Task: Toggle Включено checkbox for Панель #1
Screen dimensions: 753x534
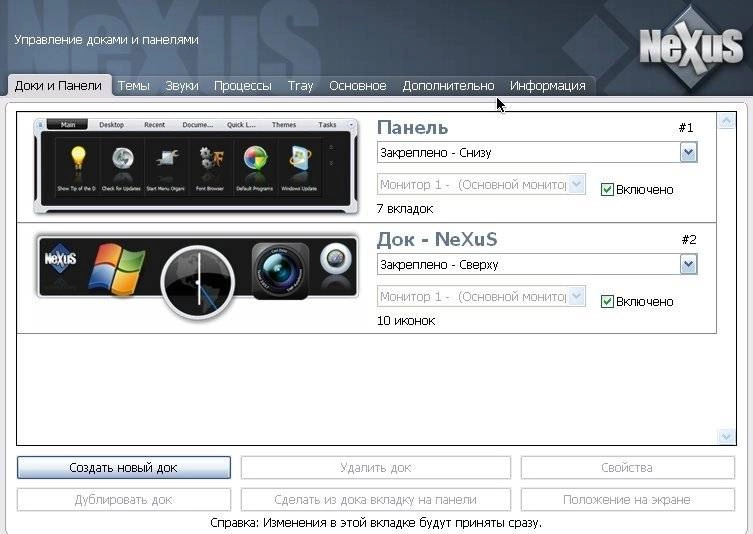Action: pyautogui.click(x=607, y=190)
